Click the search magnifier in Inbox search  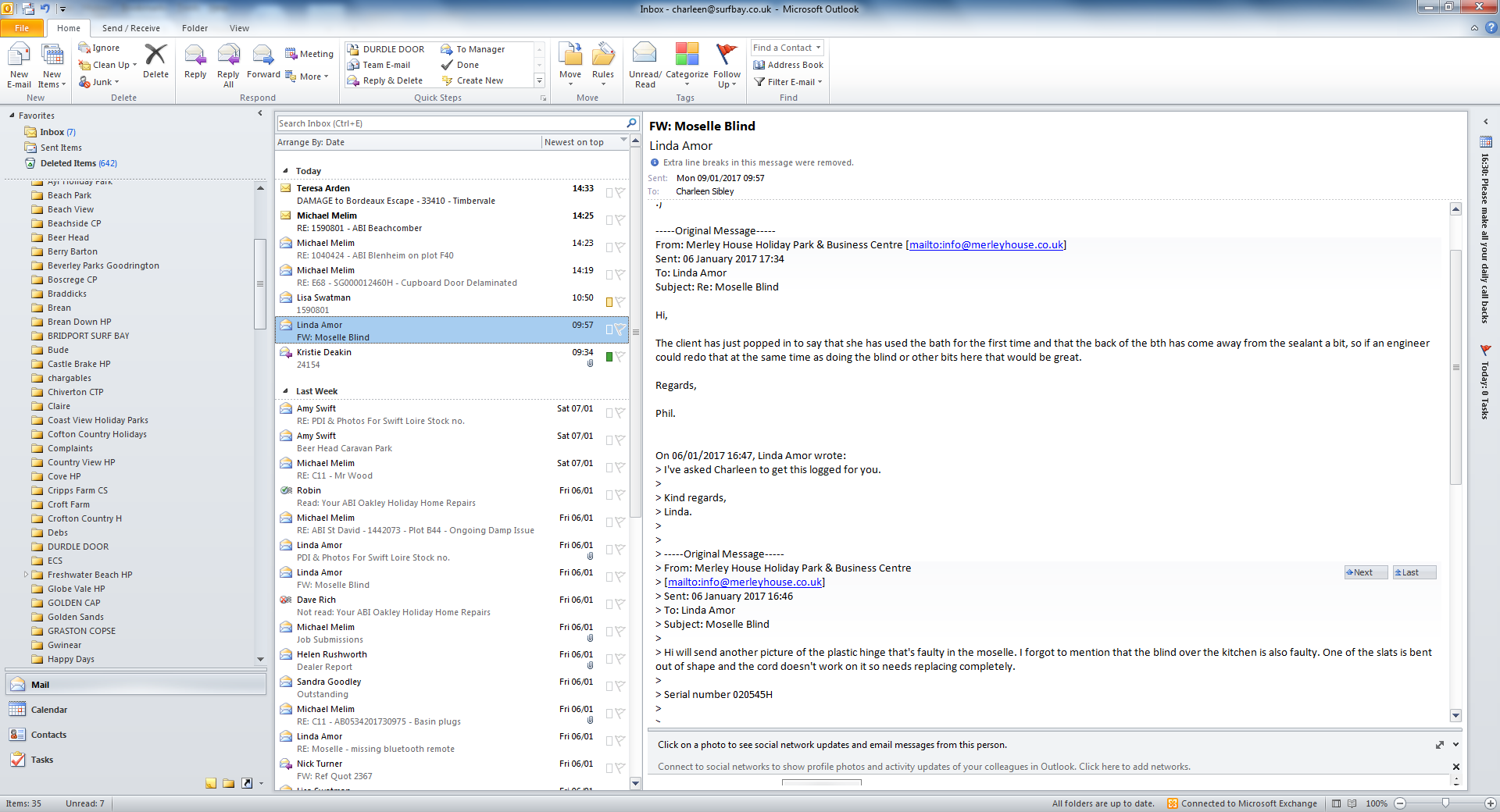pos(631,123)
